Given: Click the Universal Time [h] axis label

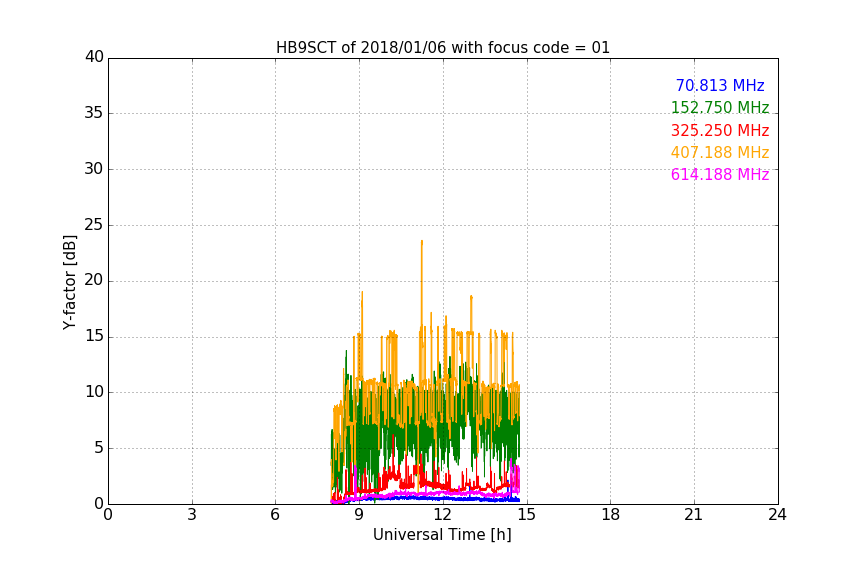Looking at the screenshot, I should (x=442, y=535).
